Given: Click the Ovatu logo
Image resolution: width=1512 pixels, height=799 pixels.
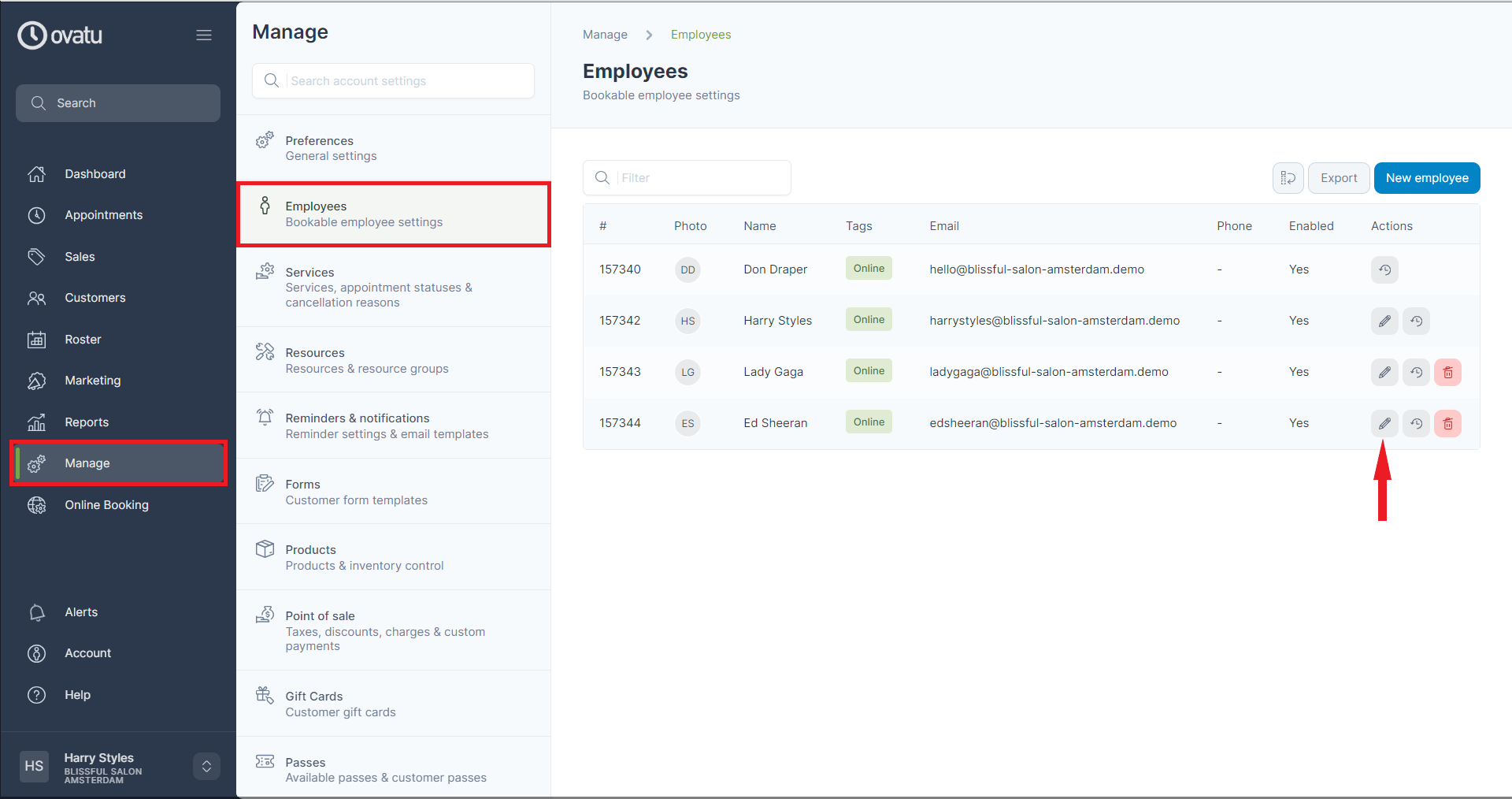Looking at the screenshot, I should 60,35.
